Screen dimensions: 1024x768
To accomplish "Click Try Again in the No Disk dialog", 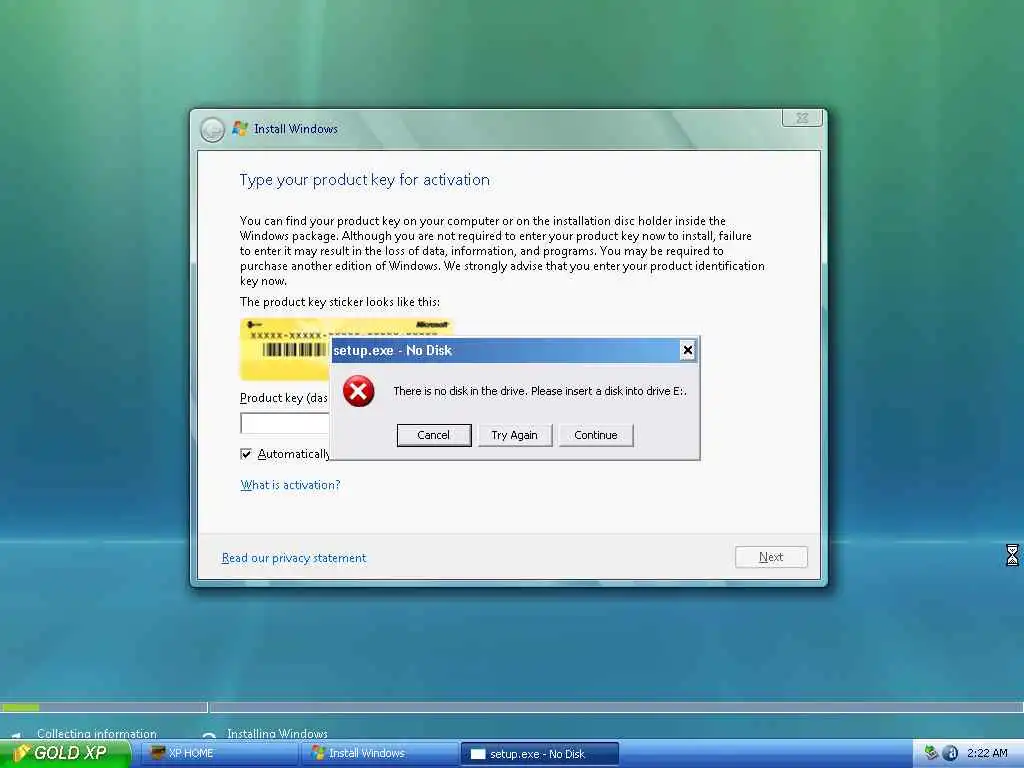I will pos(515,435).
